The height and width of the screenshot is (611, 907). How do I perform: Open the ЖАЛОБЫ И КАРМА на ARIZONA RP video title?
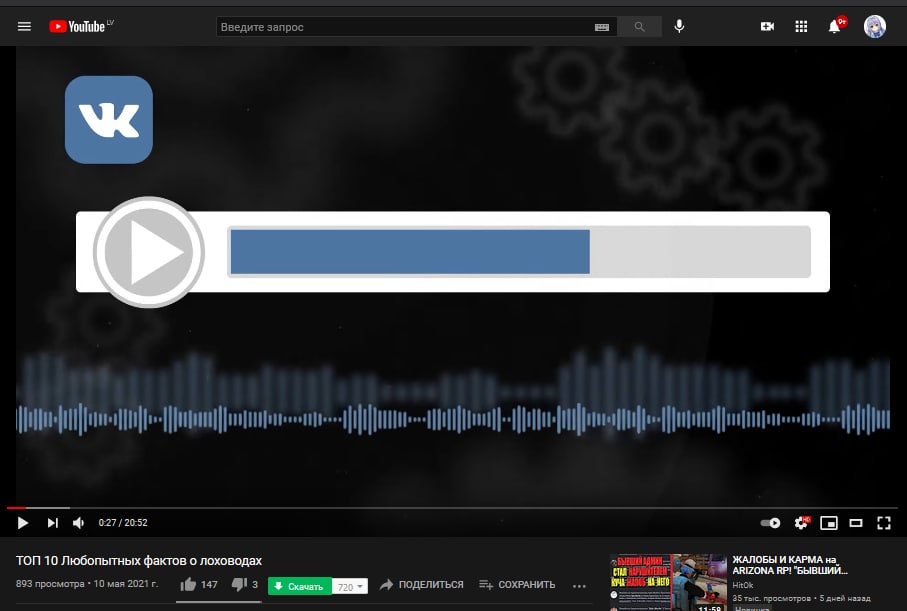point(790,565)
